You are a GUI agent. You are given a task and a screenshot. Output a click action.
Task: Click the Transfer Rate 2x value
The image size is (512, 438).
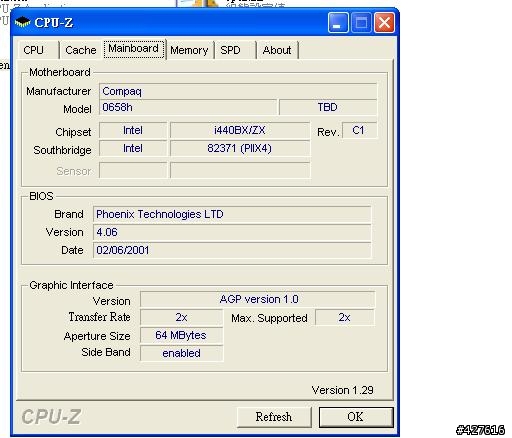click(182, 317)
